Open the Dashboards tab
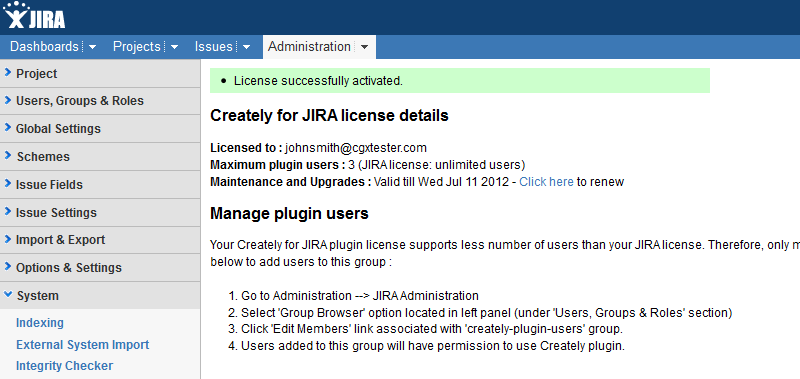Image resolution: width=800 pixels, height=379 pixels. [x=44, y=47]
